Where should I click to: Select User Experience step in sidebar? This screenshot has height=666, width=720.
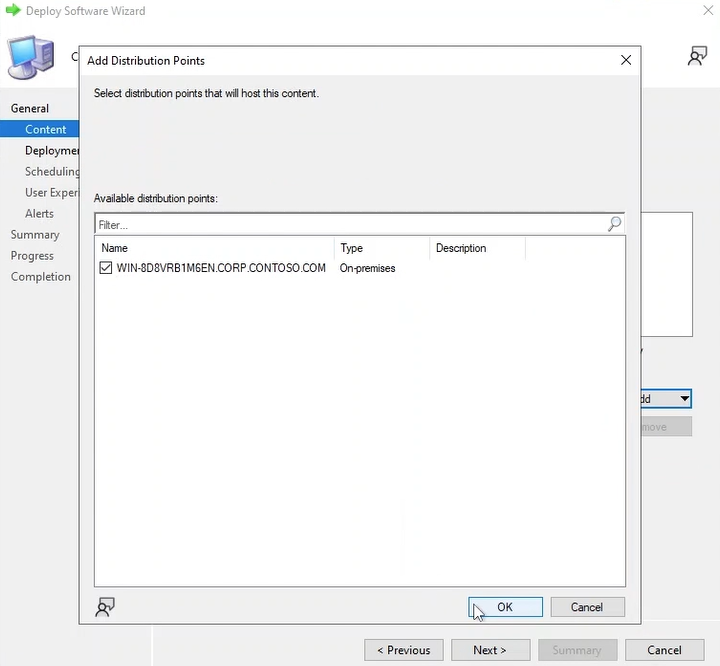(x=51, y=192)
